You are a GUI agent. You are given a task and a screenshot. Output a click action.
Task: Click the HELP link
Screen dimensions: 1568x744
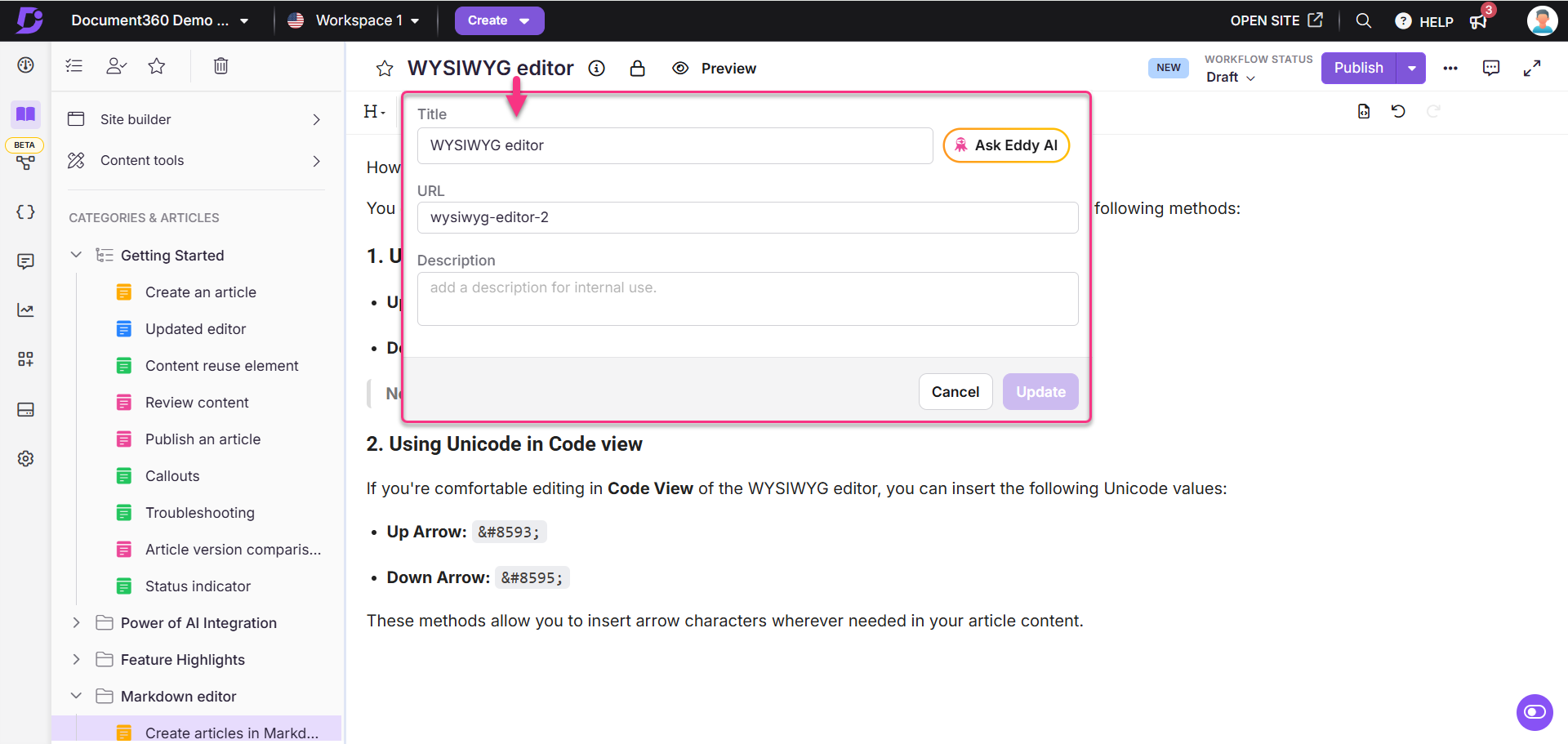click(1424, 21)
